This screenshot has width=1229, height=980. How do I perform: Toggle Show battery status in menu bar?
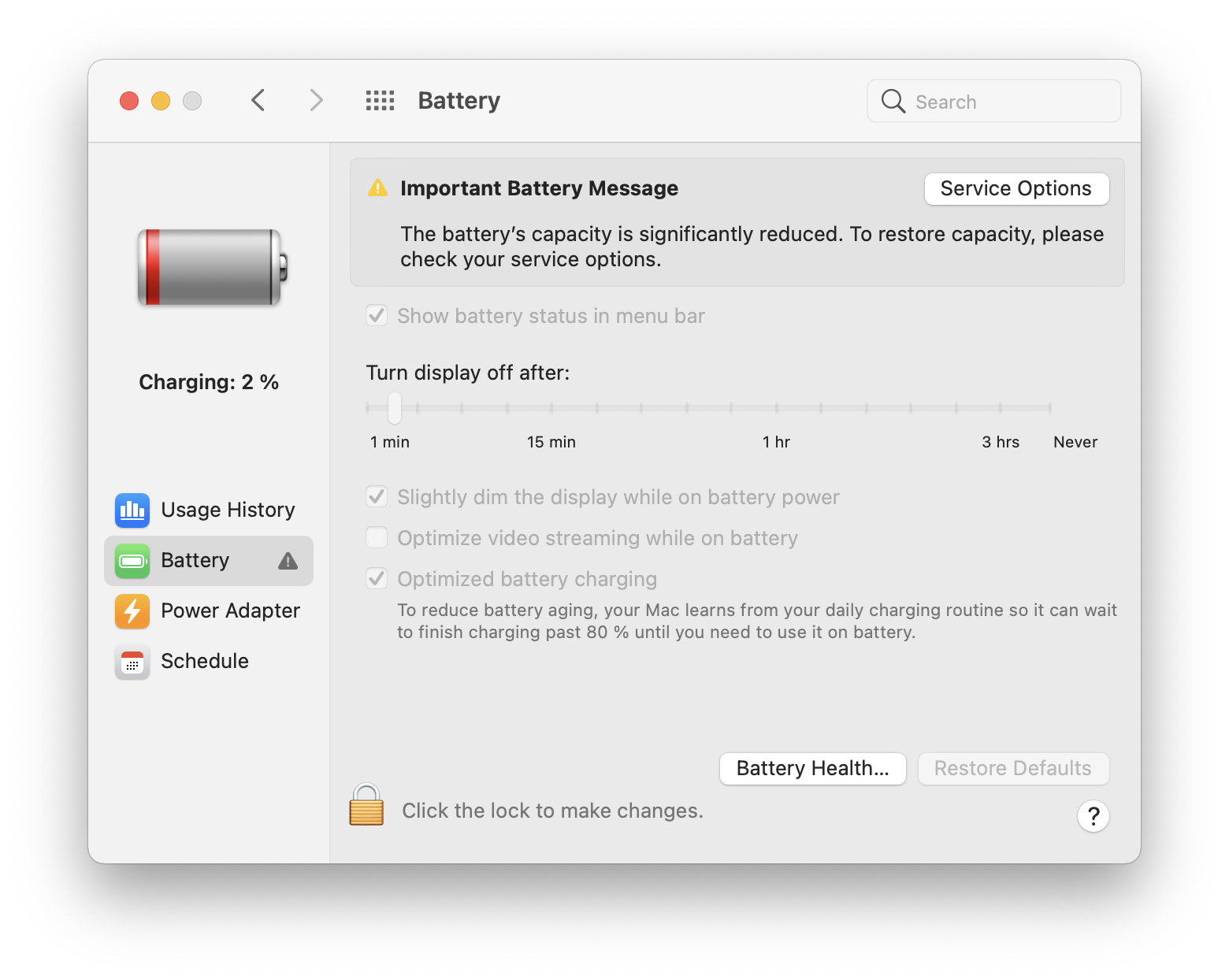pos(377,316)
